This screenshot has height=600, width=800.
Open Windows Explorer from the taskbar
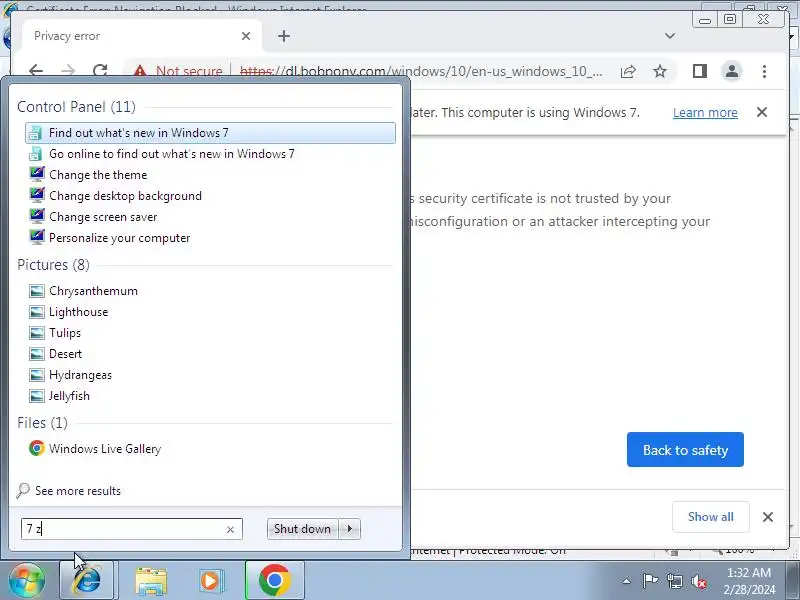tap(151, 581)
